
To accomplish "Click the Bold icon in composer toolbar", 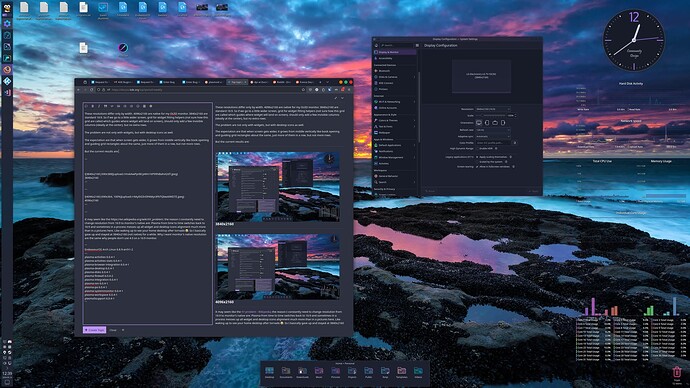I will tap(92, 106).
